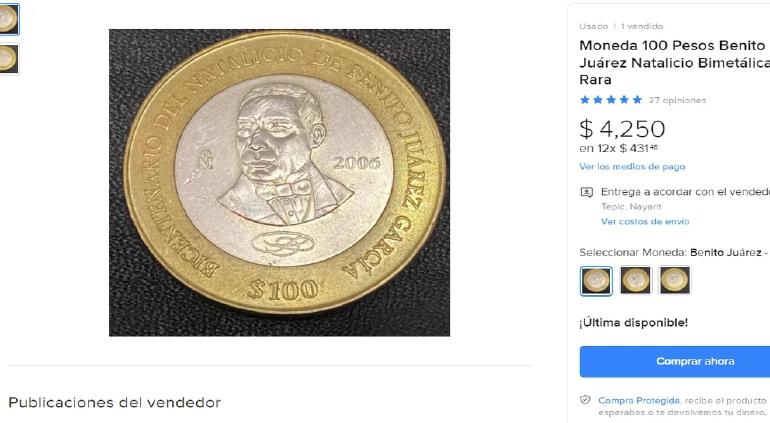Click the Comprar ahora button
Screen dimensions: 770x423
tap(695, 362)
